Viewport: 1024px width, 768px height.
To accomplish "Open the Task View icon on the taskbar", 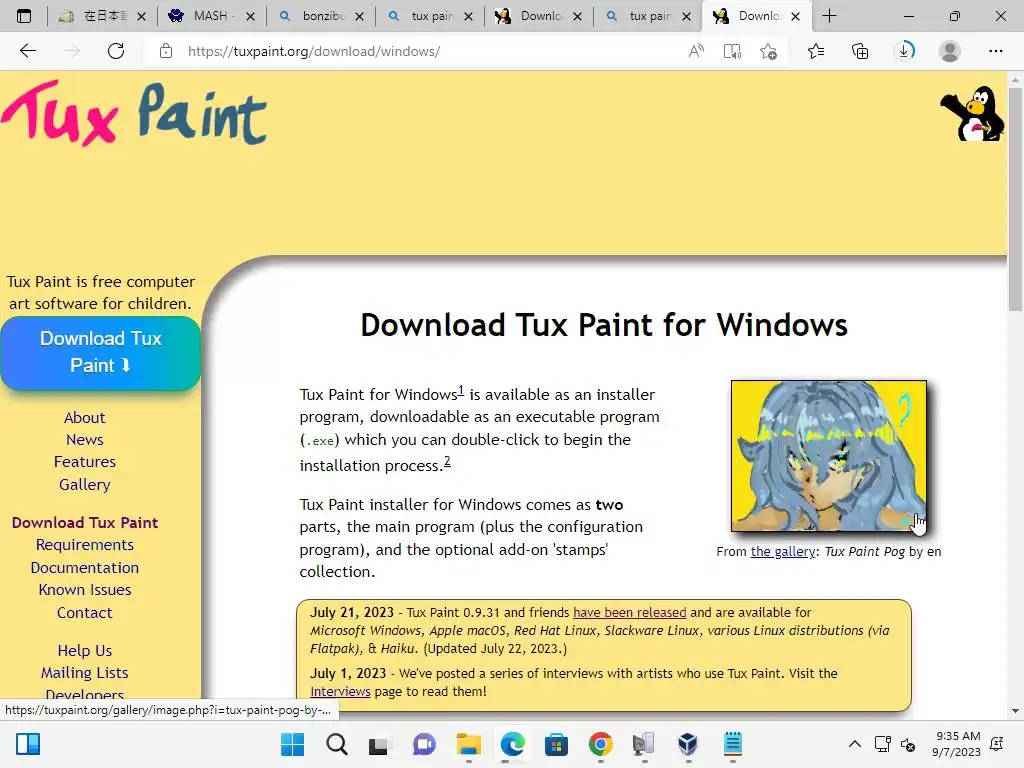I will pos(379,744).
